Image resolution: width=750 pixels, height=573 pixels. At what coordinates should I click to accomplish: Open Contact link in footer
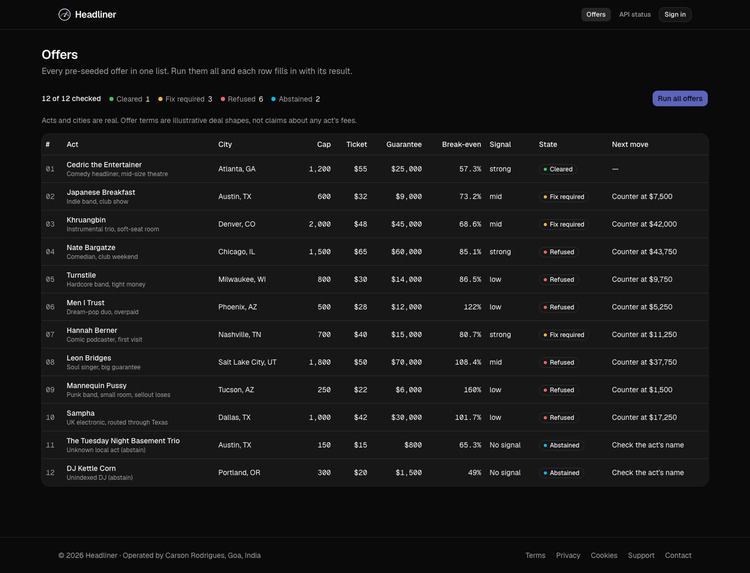click(x=678, y=555)
